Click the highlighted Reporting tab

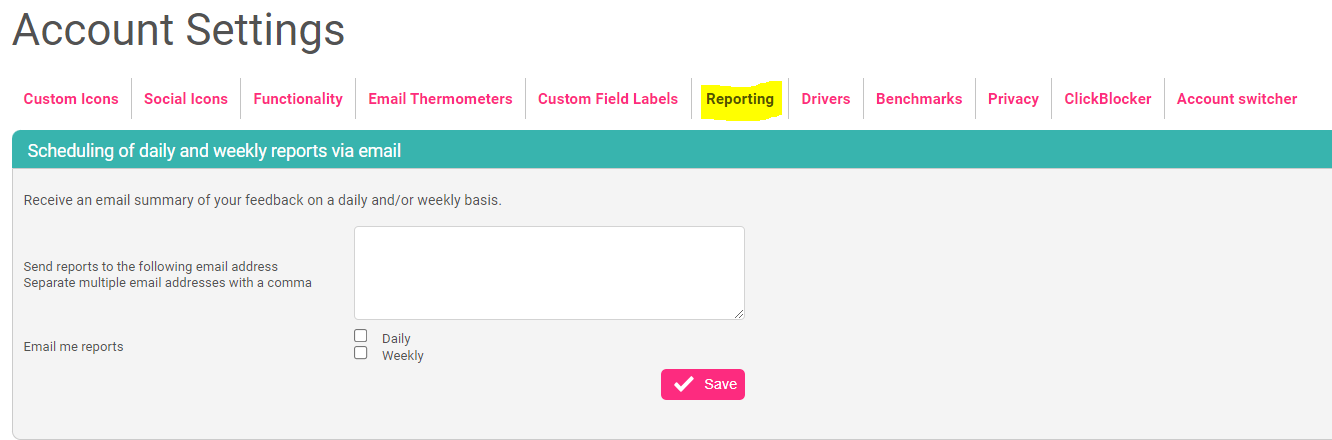click(740, 99)
